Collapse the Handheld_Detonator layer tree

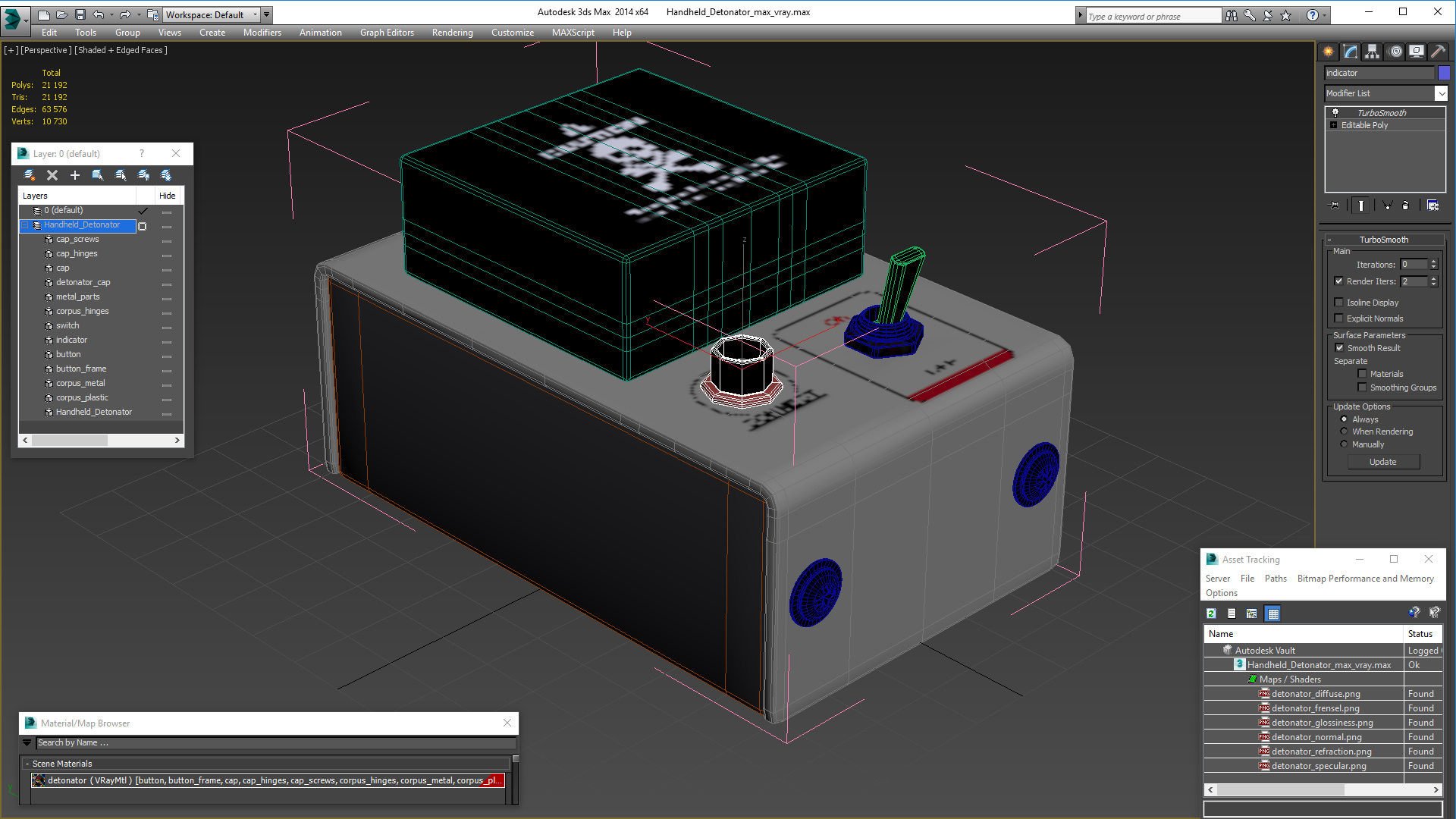point(24,225)
